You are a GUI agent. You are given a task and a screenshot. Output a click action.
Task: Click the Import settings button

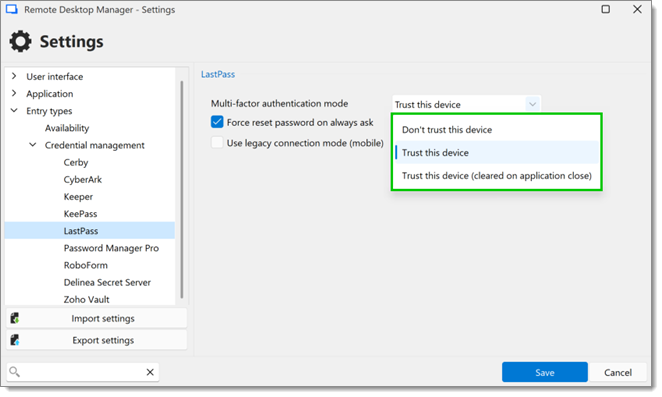(x=97, y=318)
